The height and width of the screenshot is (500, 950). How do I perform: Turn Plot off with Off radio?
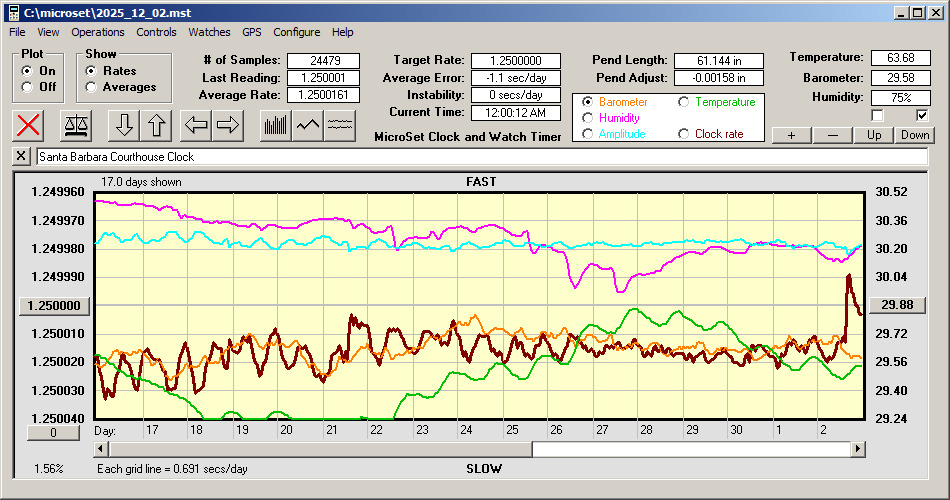point(27,87)
